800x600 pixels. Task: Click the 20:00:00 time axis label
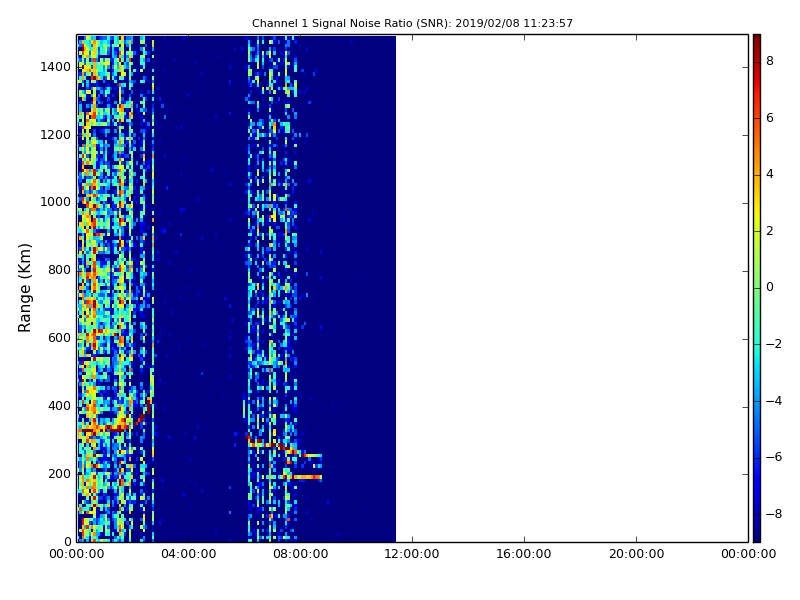[636, 554]
